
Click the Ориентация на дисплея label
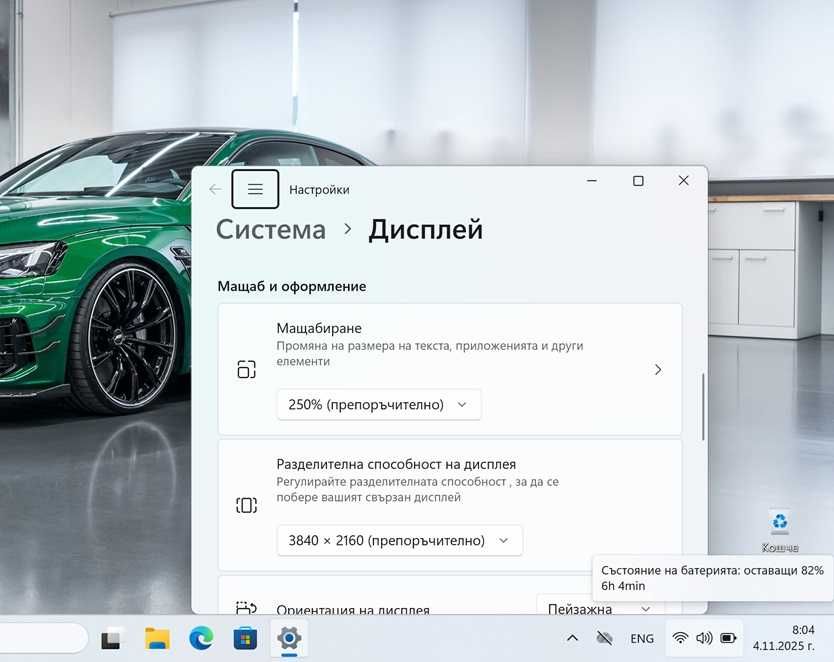(353, 609)
